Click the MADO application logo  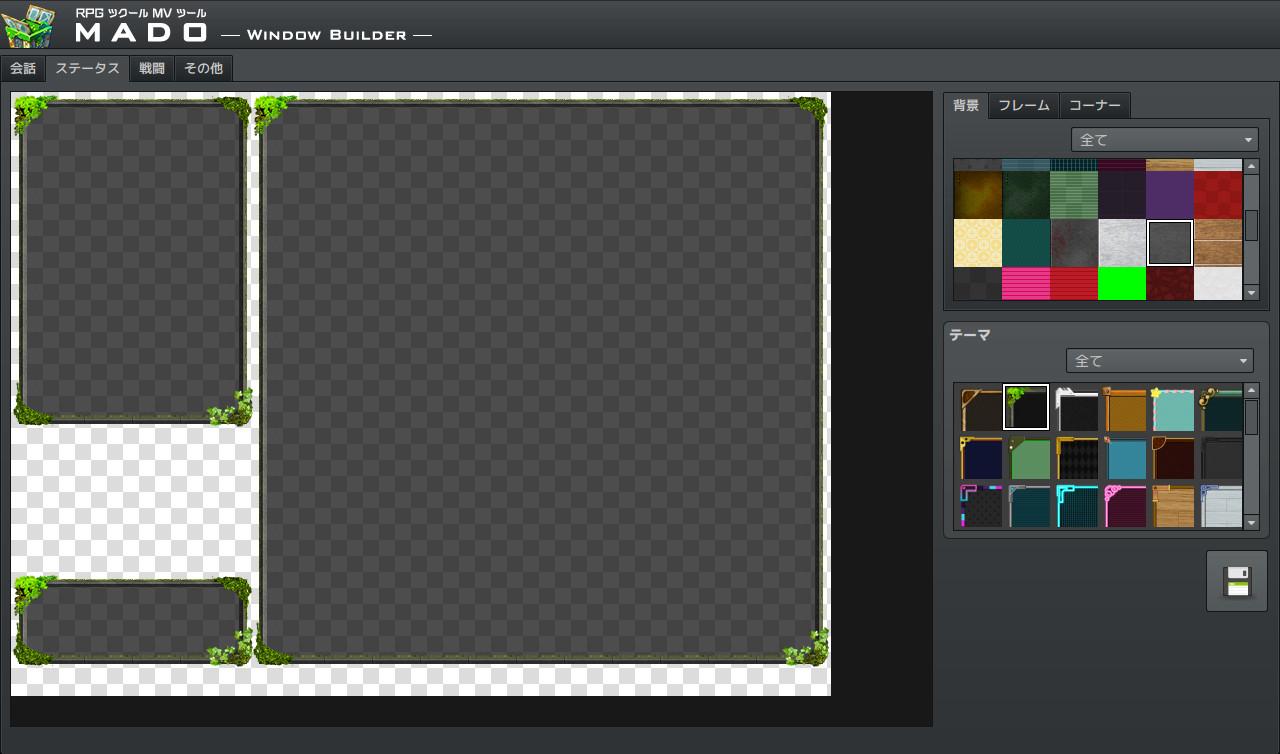[x=30, y=25]
